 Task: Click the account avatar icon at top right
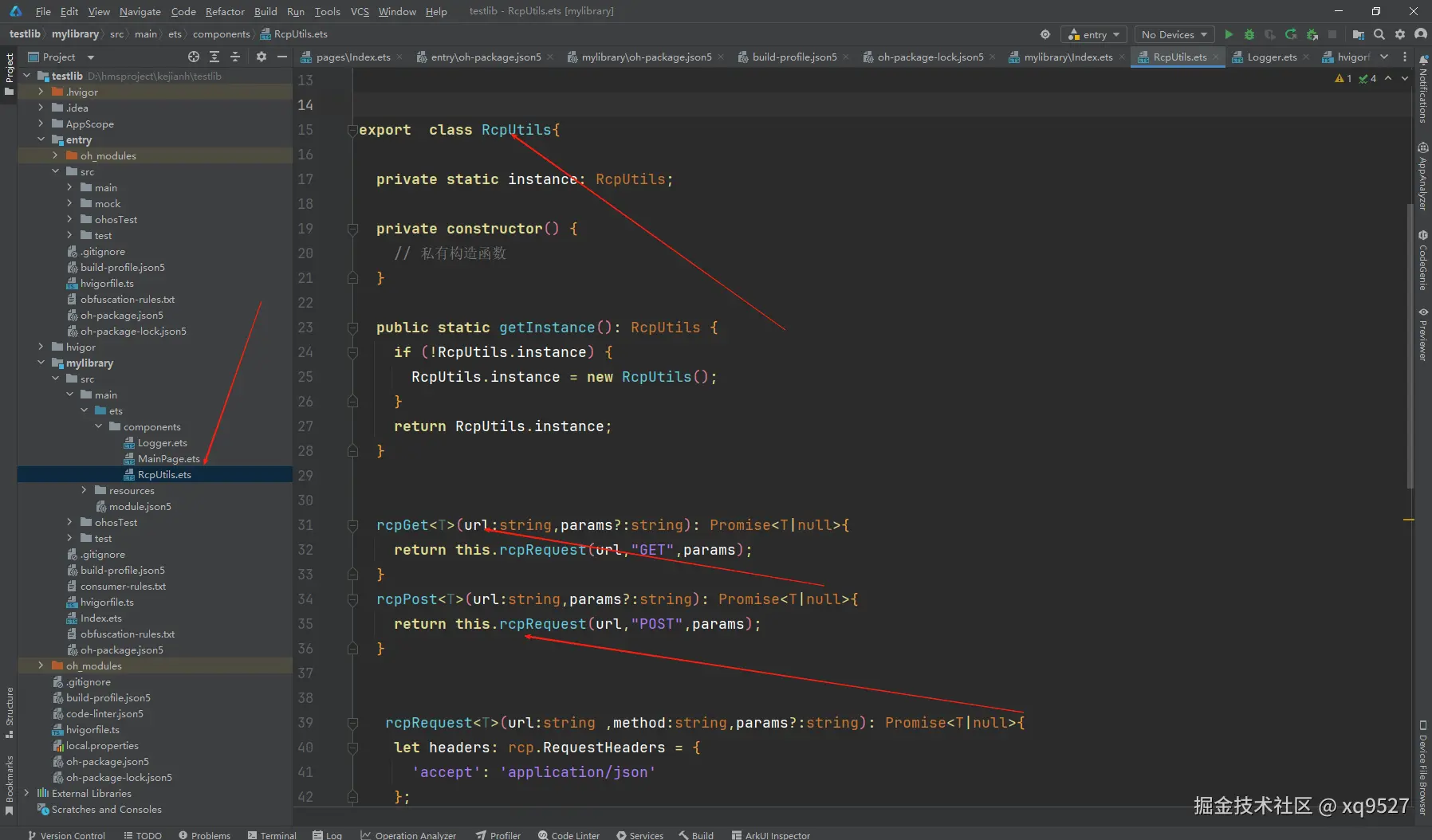(x=1421, y=34)
